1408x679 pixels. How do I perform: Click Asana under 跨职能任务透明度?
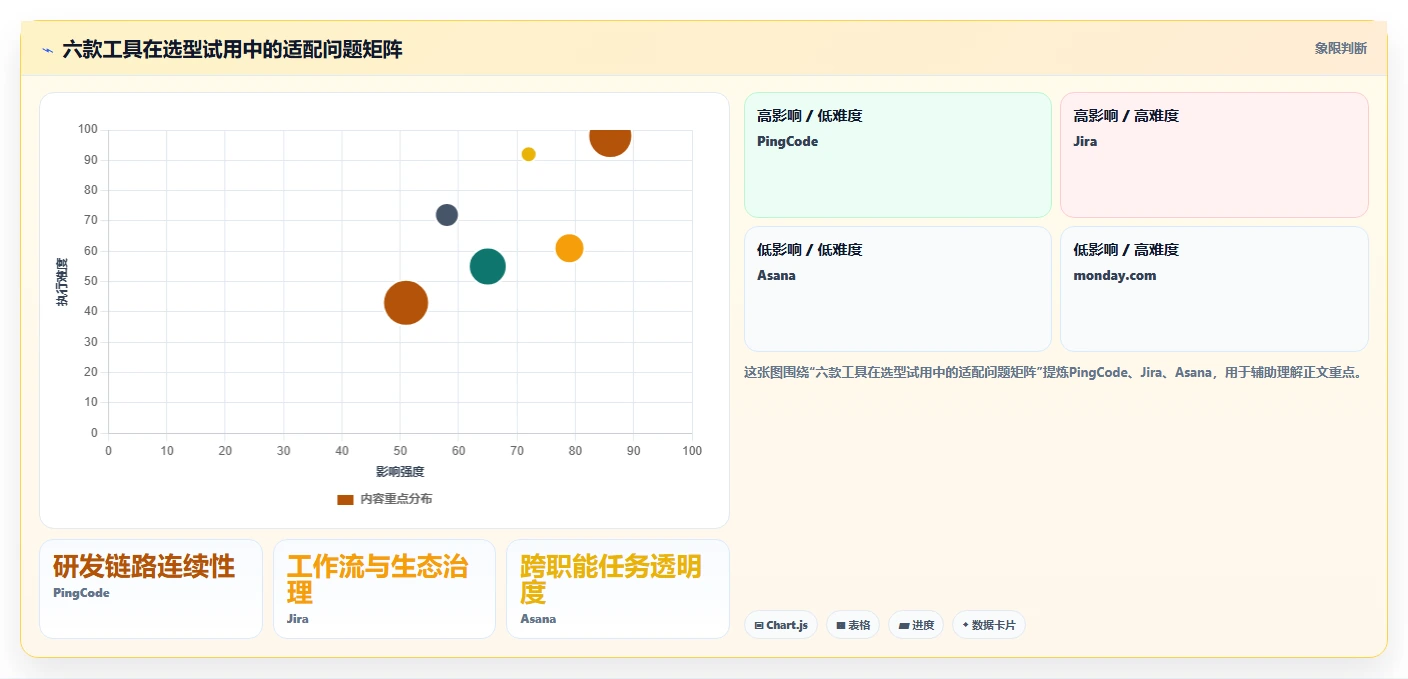point(538,619)
